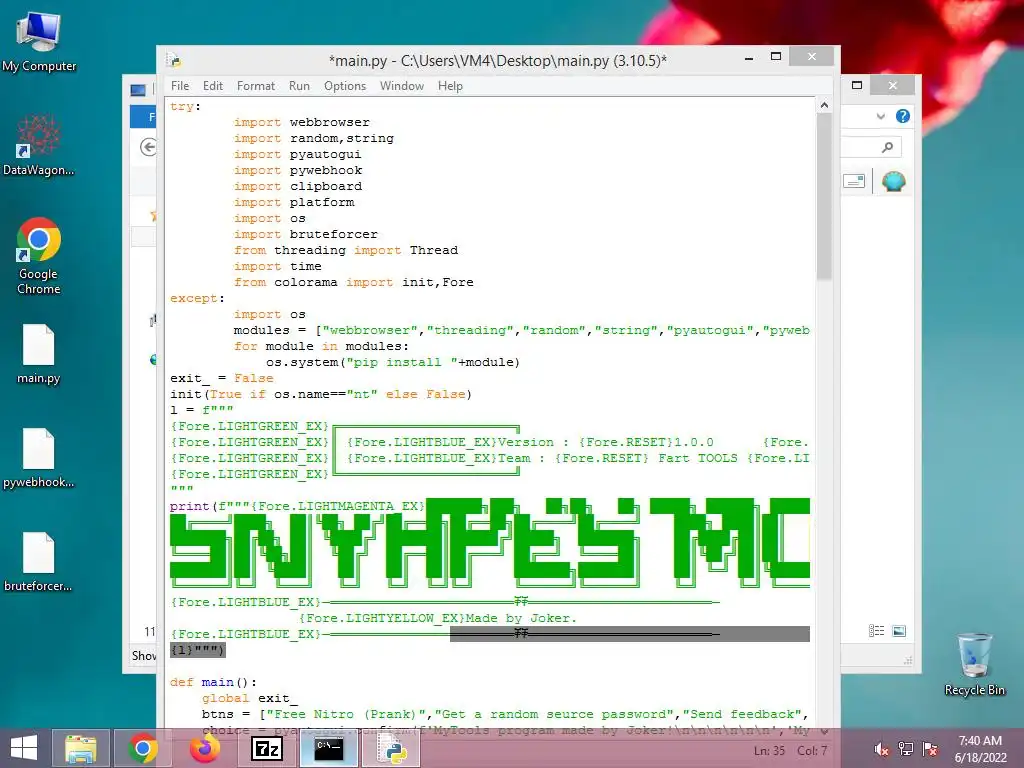Screen dimensions: 1024x768
Task: Open the Windows Start button
Action: [24, 748]
